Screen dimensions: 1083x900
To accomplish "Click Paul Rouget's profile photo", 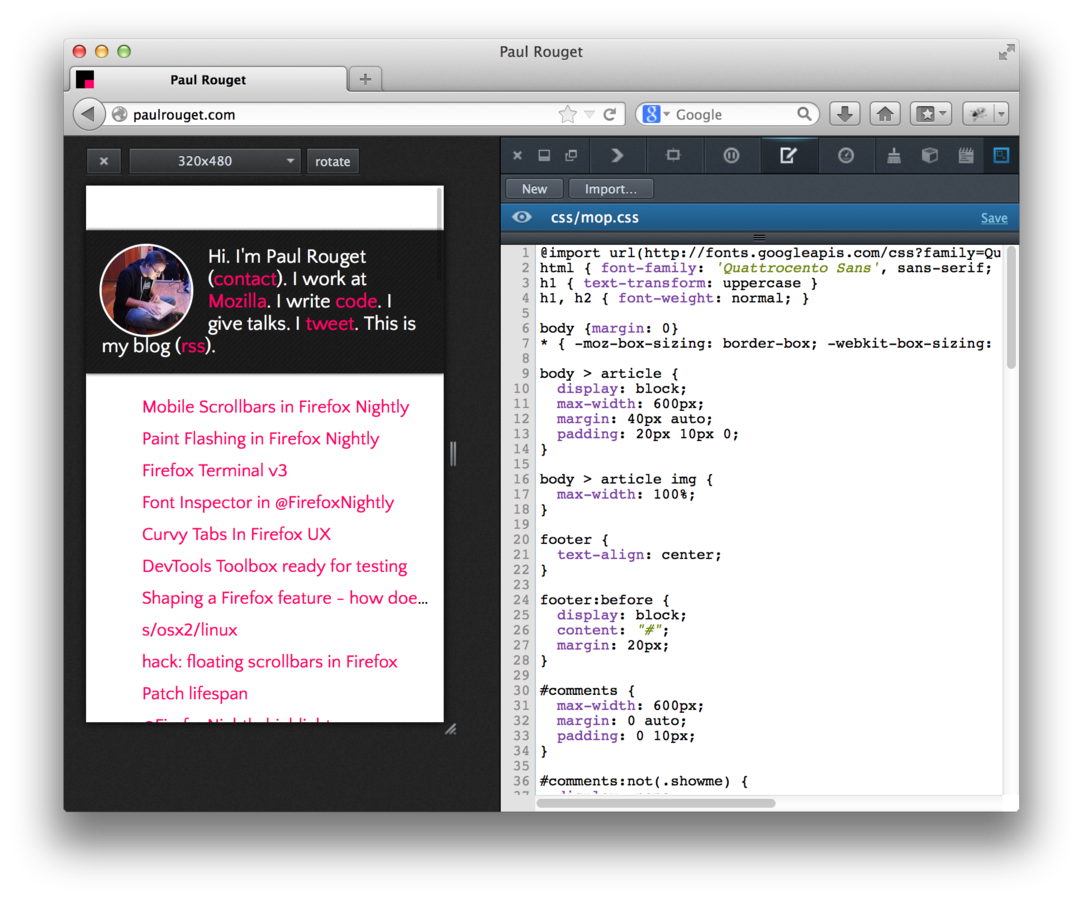I will [x=146, y=289].
